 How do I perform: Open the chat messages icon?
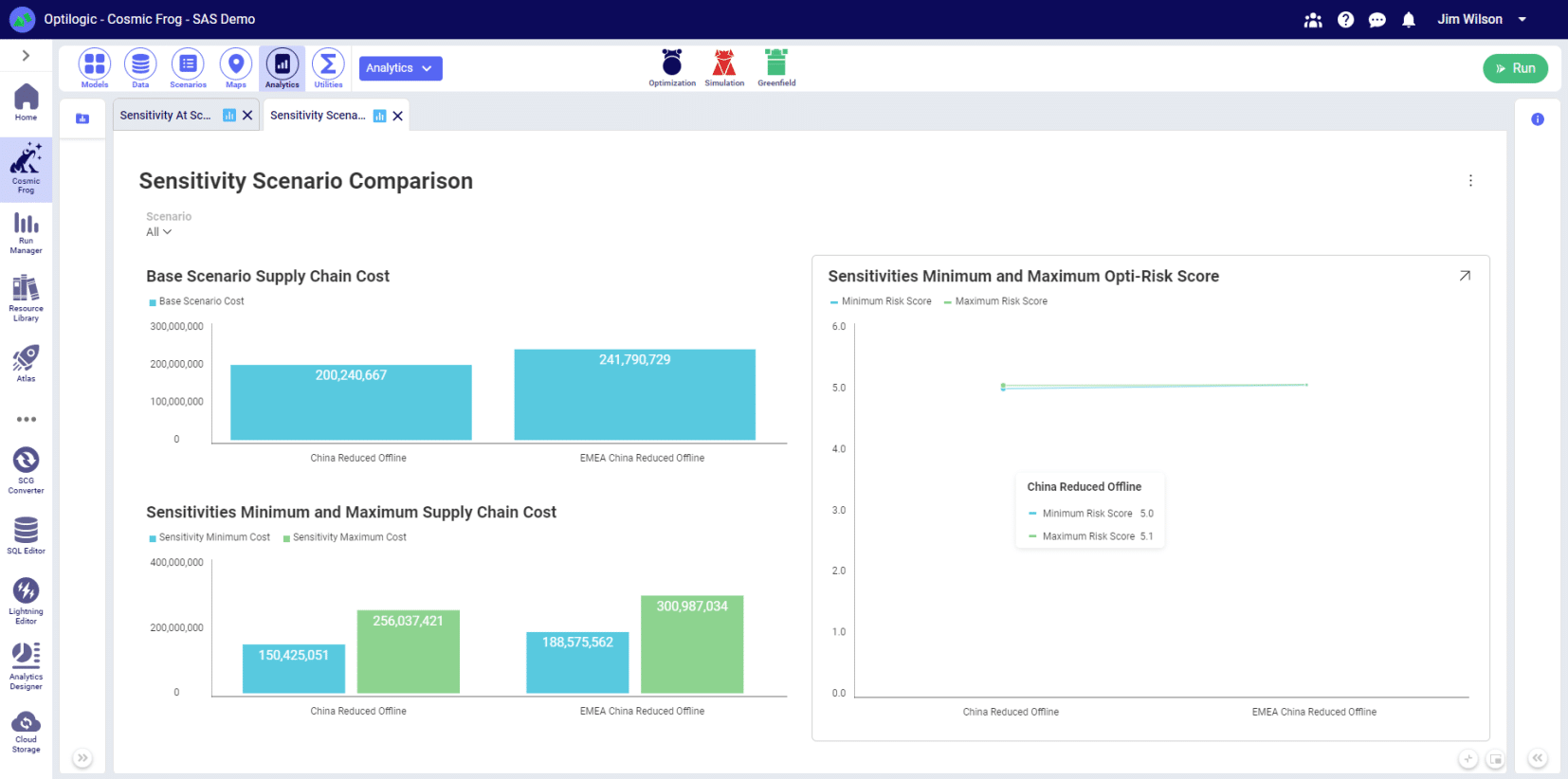coord(1377,20)
